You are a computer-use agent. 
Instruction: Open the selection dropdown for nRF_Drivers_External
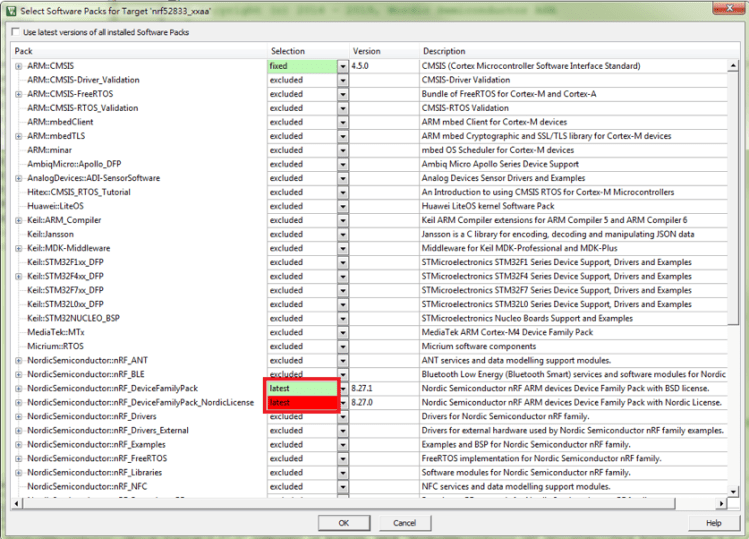pos(343,431)
